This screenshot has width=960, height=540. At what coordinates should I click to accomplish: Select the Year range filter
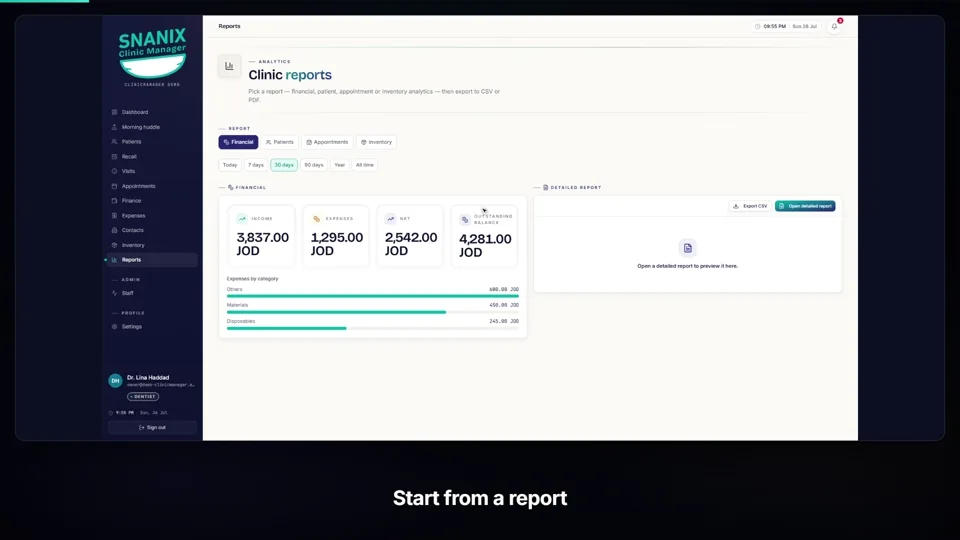[340, 165]
